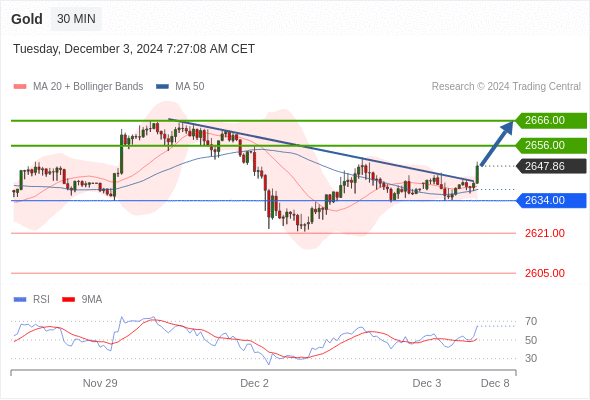Screen dimensions: 590x400
Task: Click the MA 20 + Bollinger Bands legend label
Action: [88, 87]
